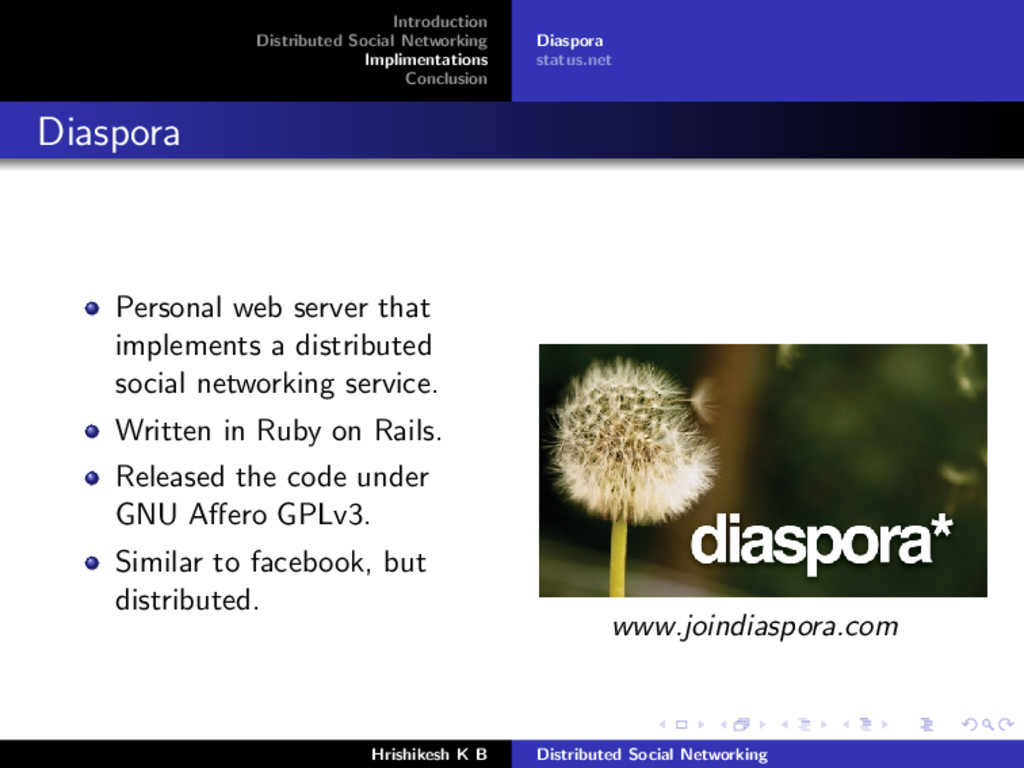Go to next section arrow

point(885,724)
